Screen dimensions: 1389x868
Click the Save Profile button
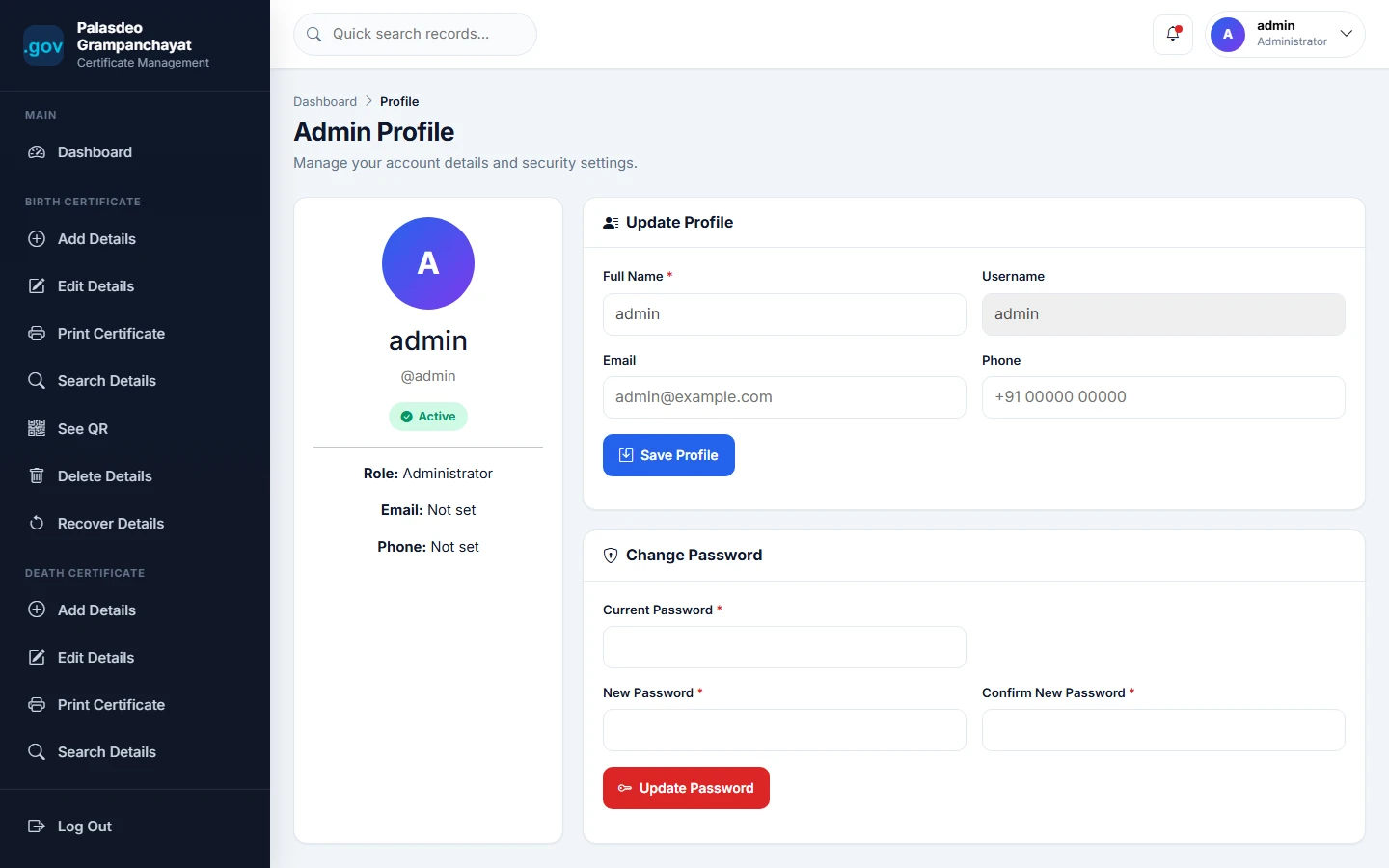(668, 455)
